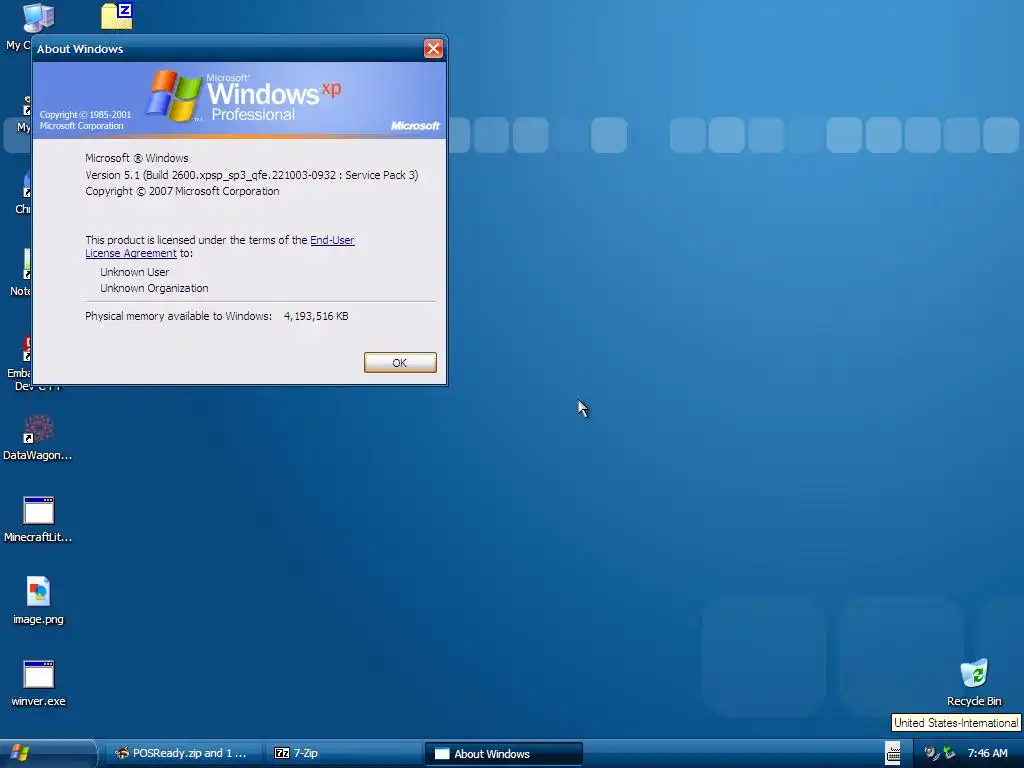Click the keyboard layout language bar icon
The height and width of the screenshot is (768, 1024).
pos(893,754)
